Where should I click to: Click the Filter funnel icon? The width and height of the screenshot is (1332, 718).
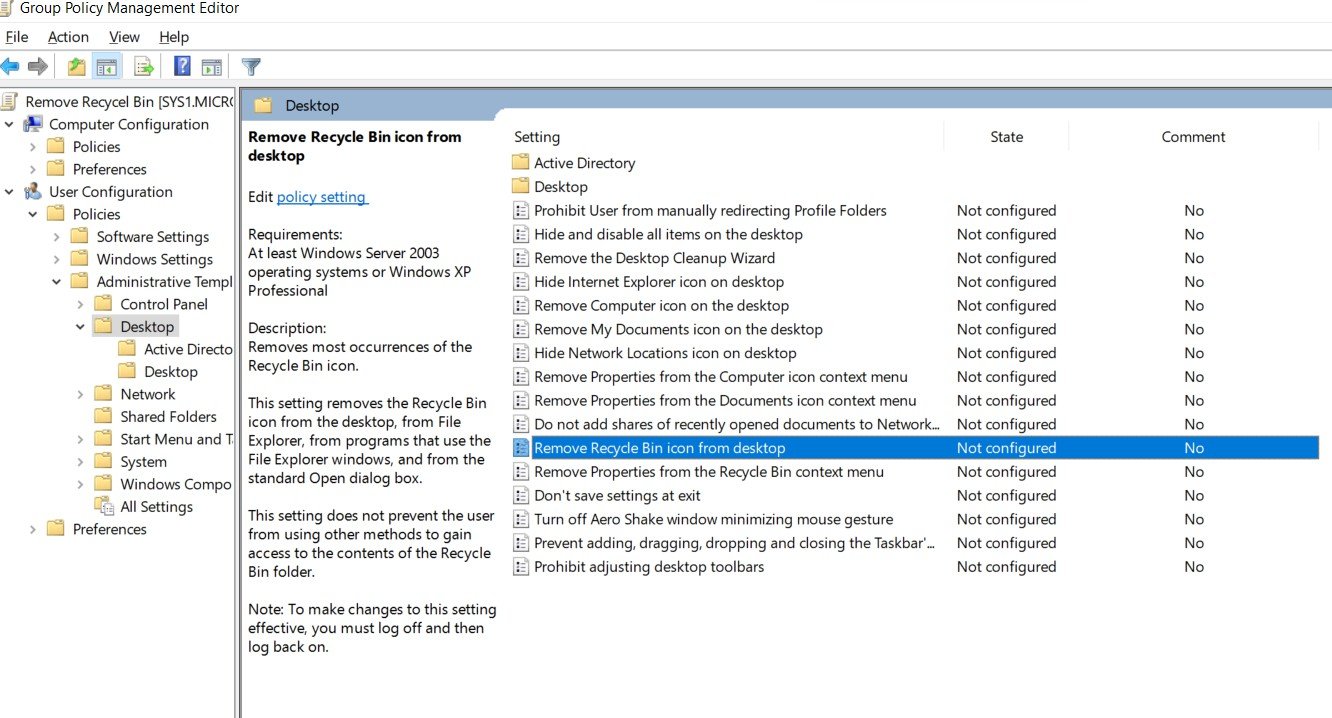click(251, 67)
